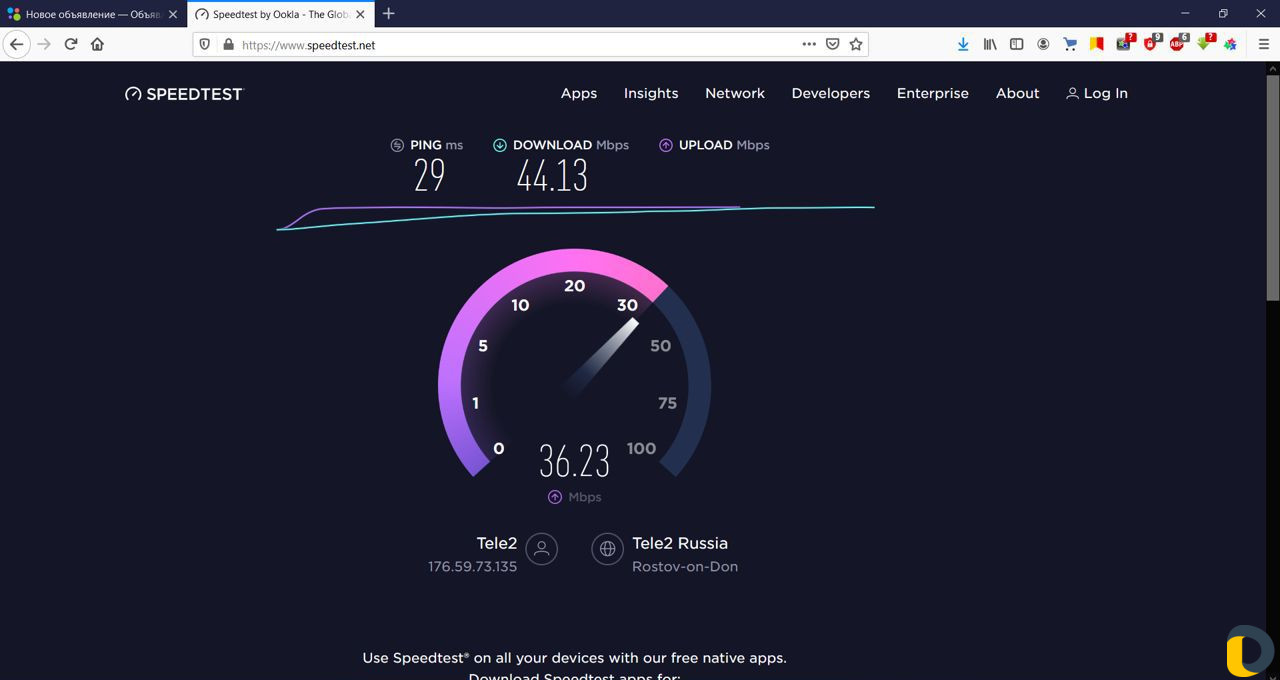Image resolution: width=1280 pixels, height=680 pixels.
Task: Click the camera extension icon with red badge
Action: [x=1125, y=43]
